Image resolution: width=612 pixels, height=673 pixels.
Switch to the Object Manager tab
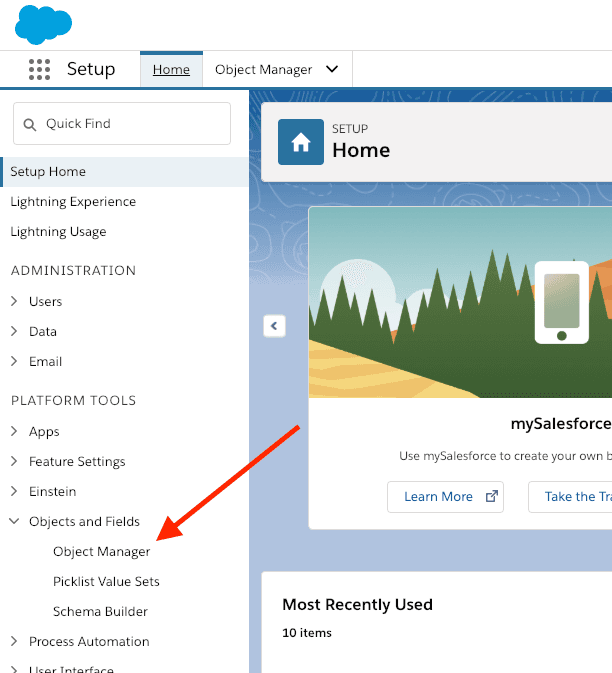coord(264,69)
